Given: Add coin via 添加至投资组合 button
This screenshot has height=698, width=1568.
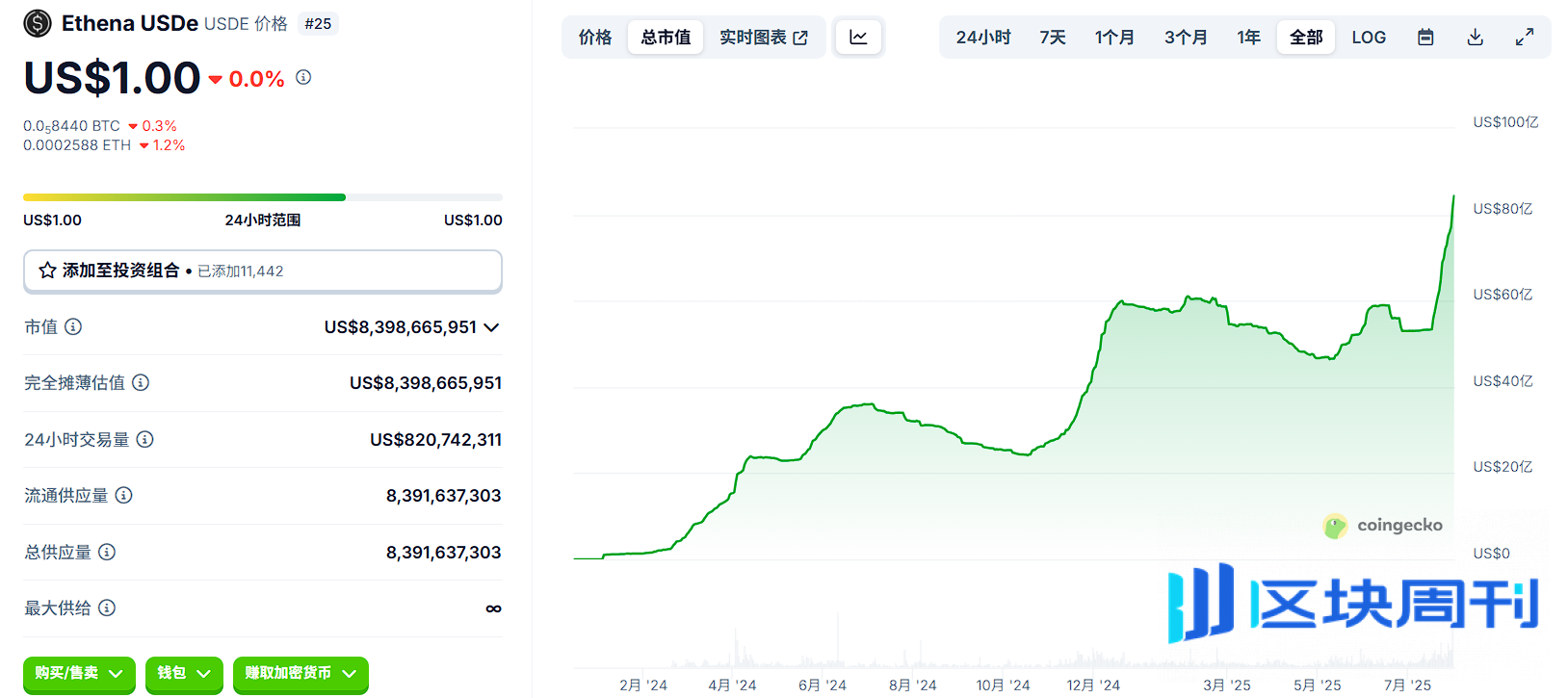Looking at the screenshot, I should 263,271.
